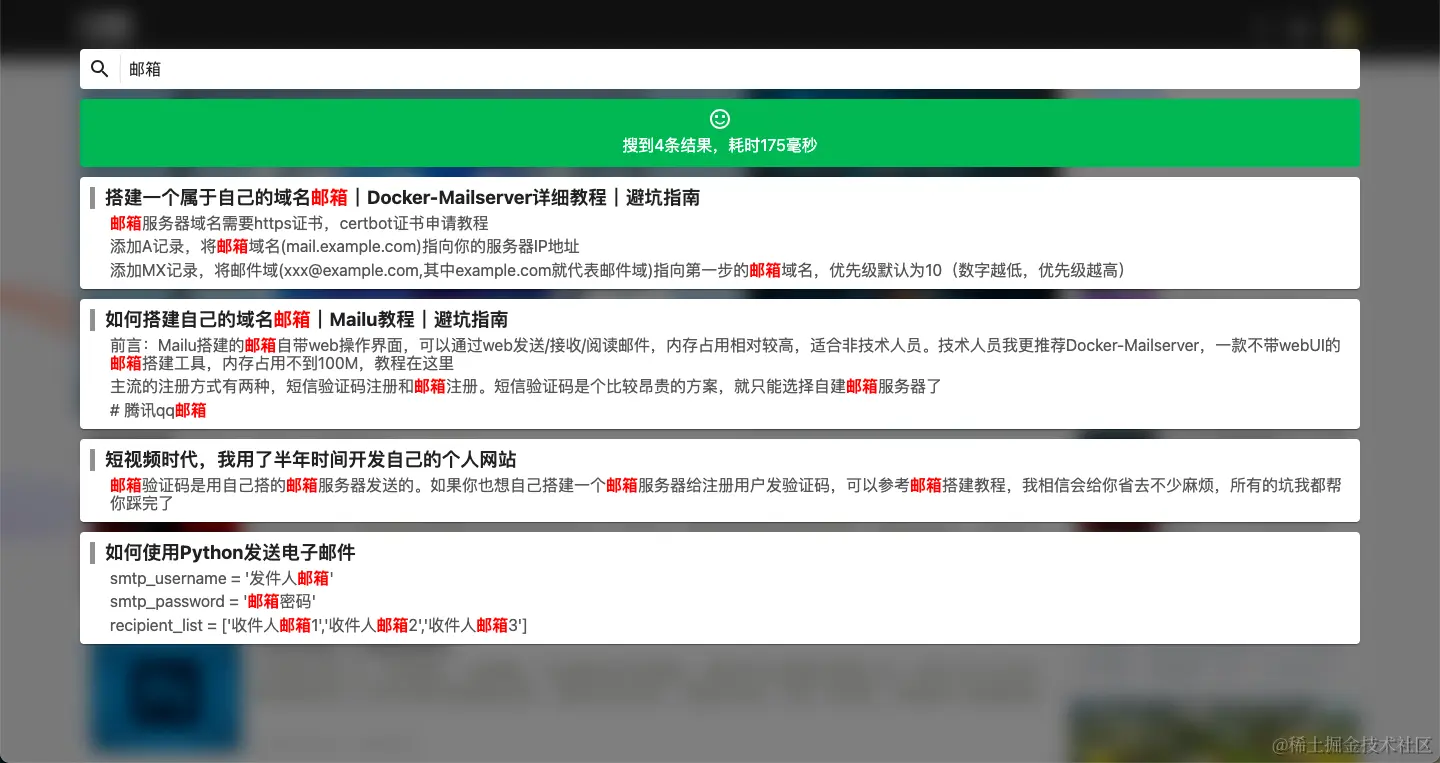Viewport: 1440px width, 763px height.
Task: Click the recipient_list code snippet line
Action: [318, 625]
